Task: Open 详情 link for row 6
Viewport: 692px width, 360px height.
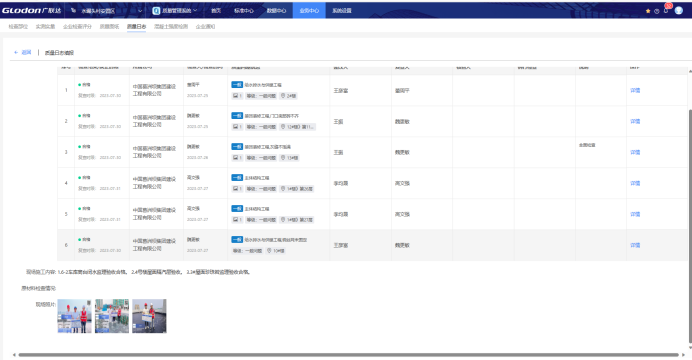Action: [635, 245]
